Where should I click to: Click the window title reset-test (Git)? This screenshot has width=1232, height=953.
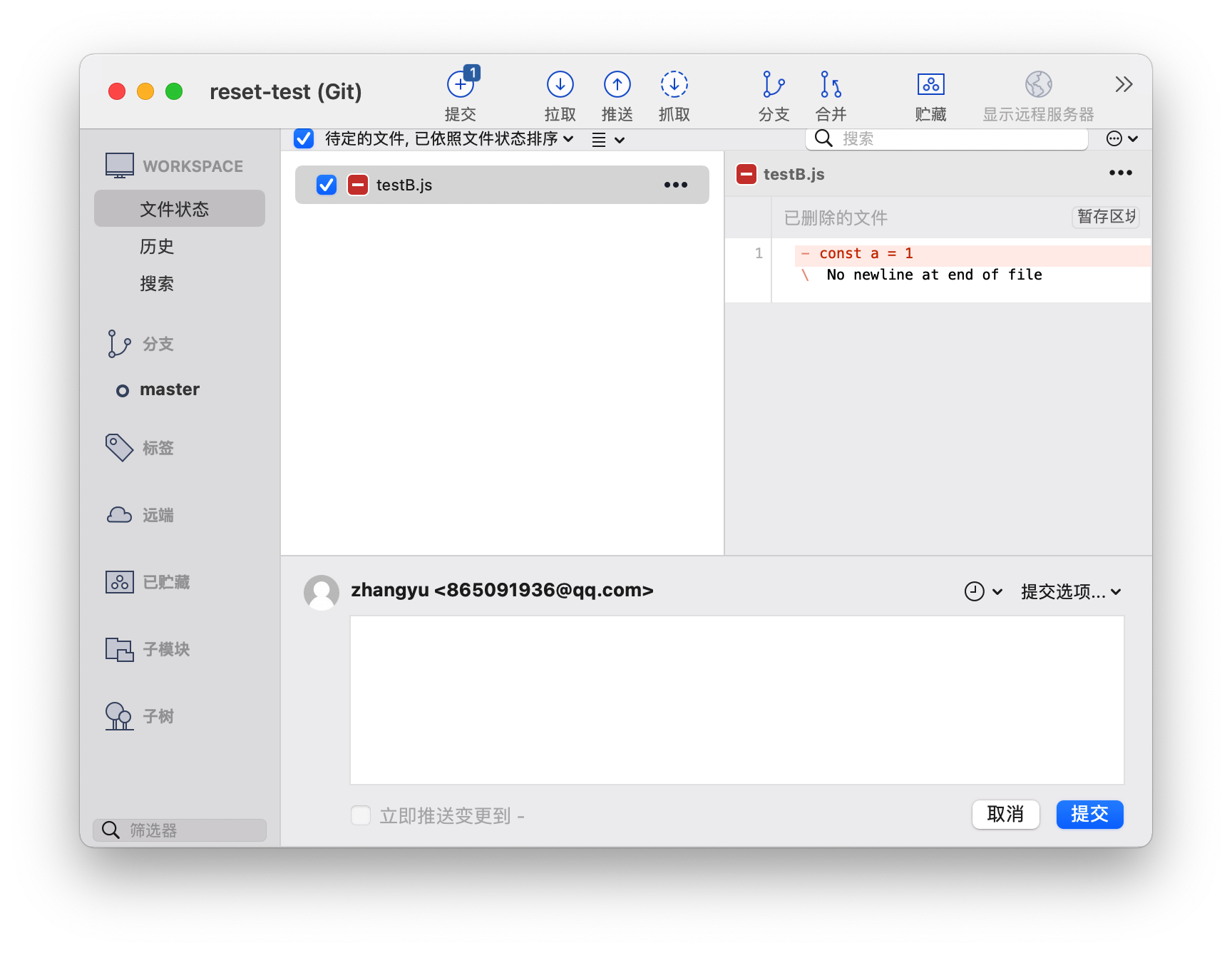286,91
